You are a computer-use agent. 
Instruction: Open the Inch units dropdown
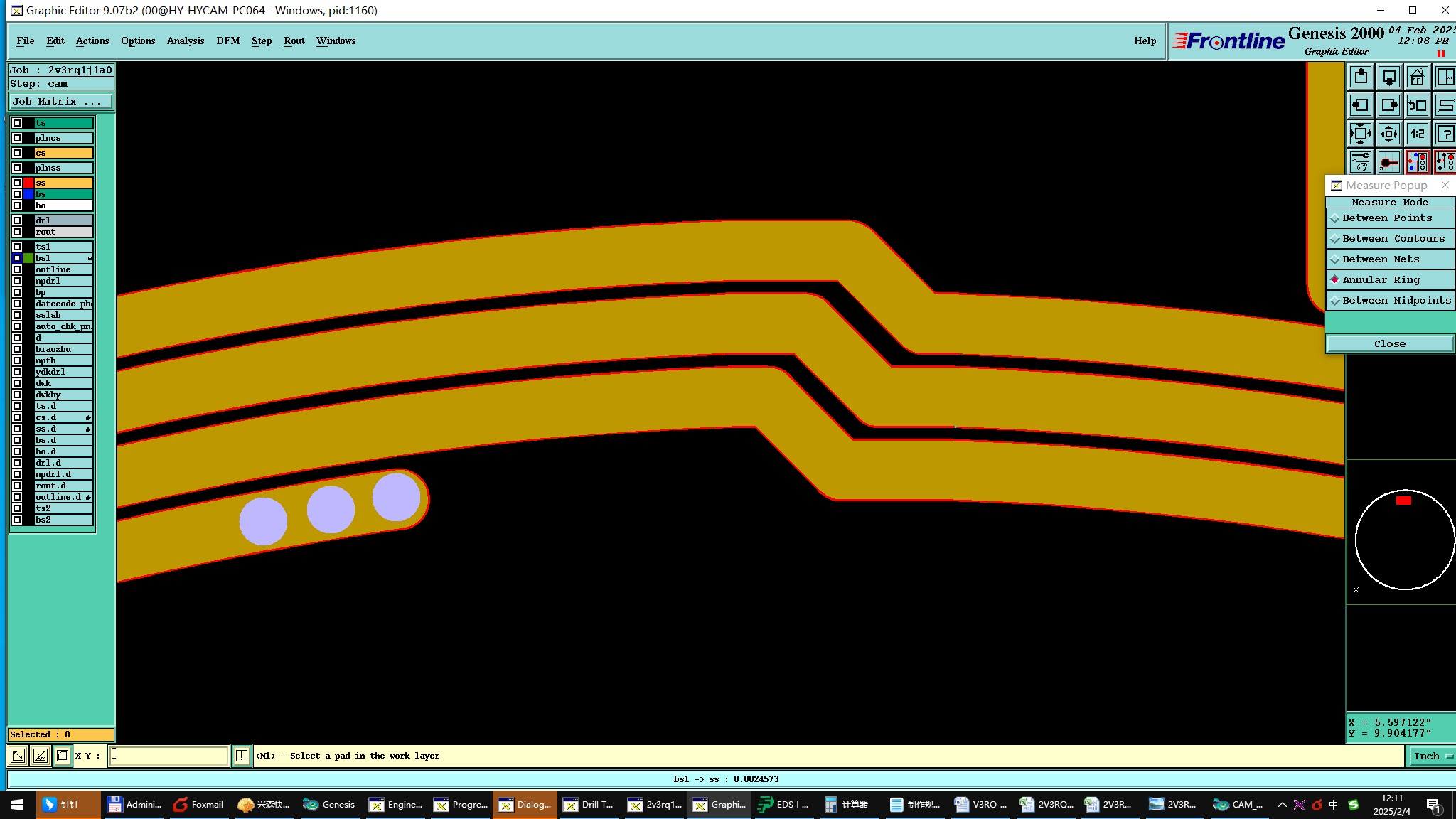1431,756
